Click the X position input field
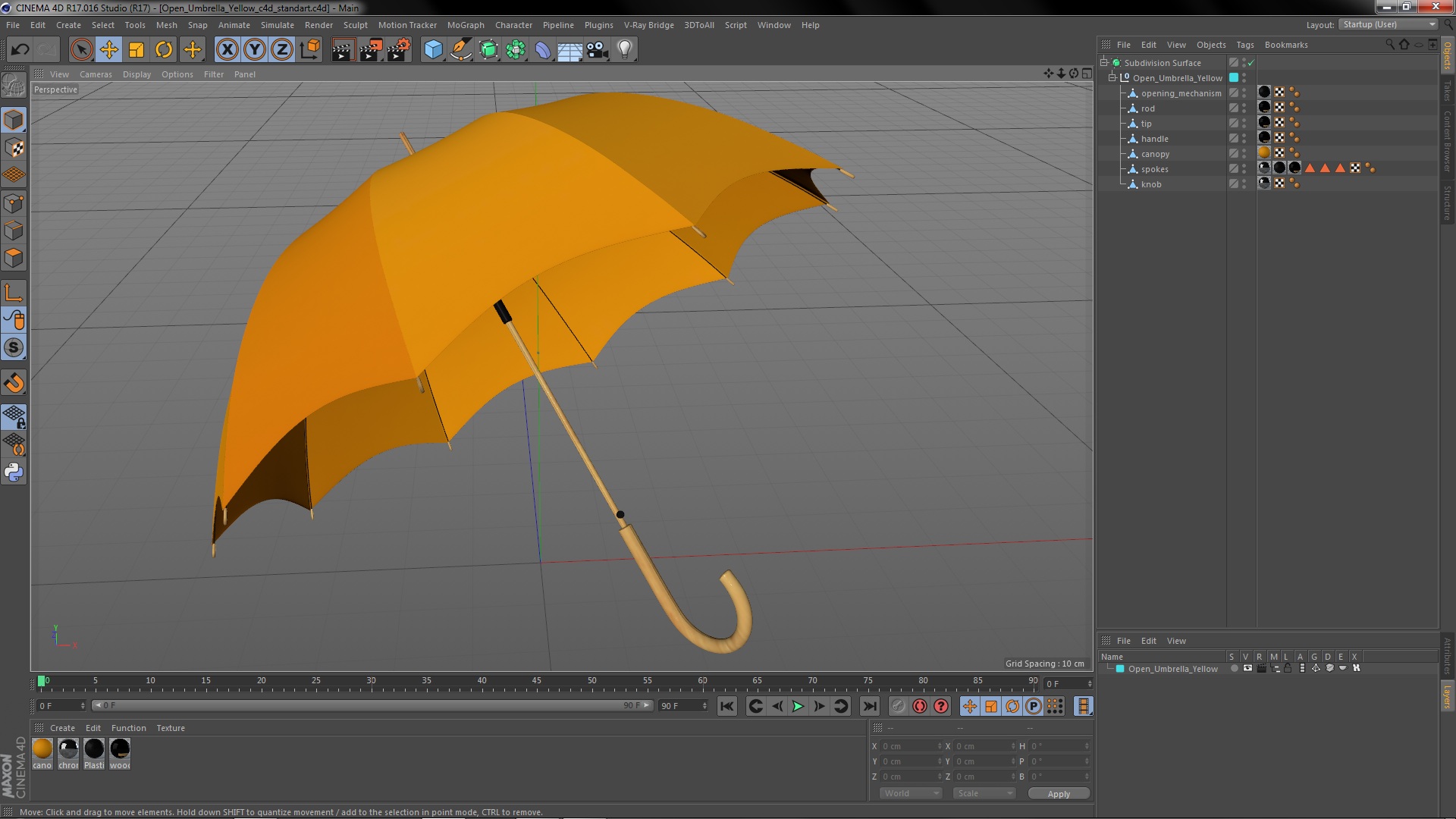The height and width of the screenshot is (819, 1456). (911, 746)
